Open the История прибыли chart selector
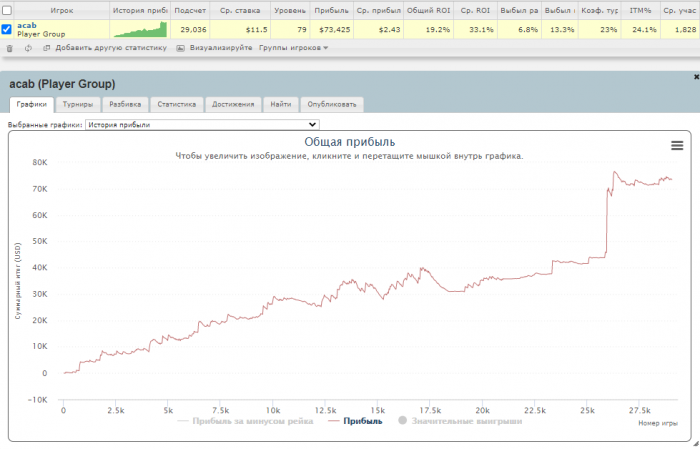 [202, 125]
